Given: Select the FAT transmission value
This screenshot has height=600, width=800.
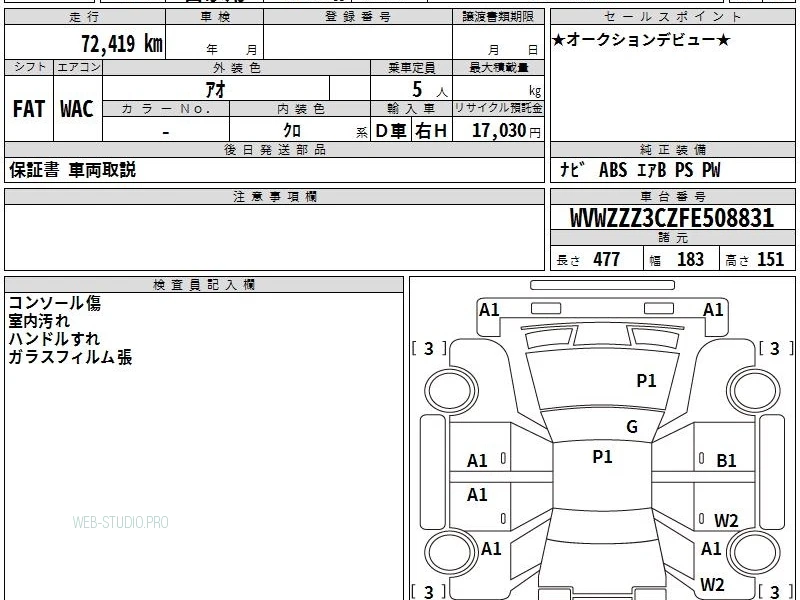Looking at the screenshot, I should pyautogui.click(x=29, y=109).
